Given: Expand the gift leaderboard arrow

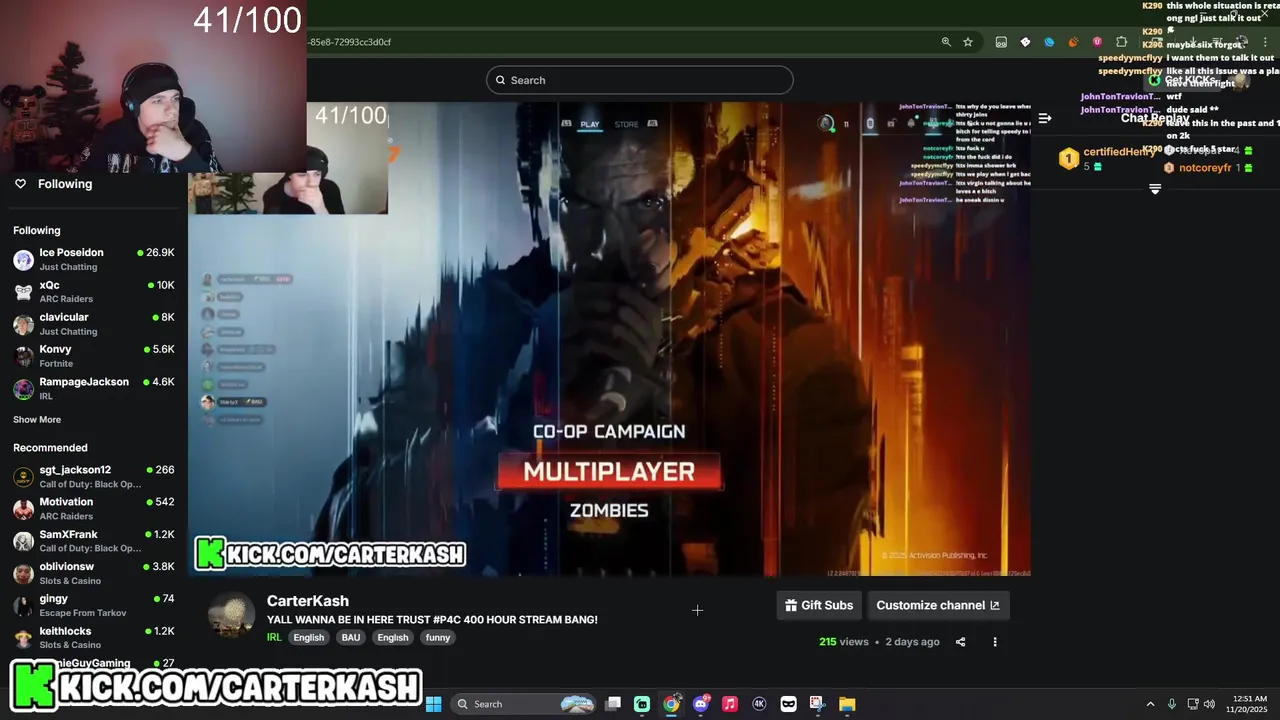Looking at the screenshot, I should pyautogui.click(x=1155, y=189).
